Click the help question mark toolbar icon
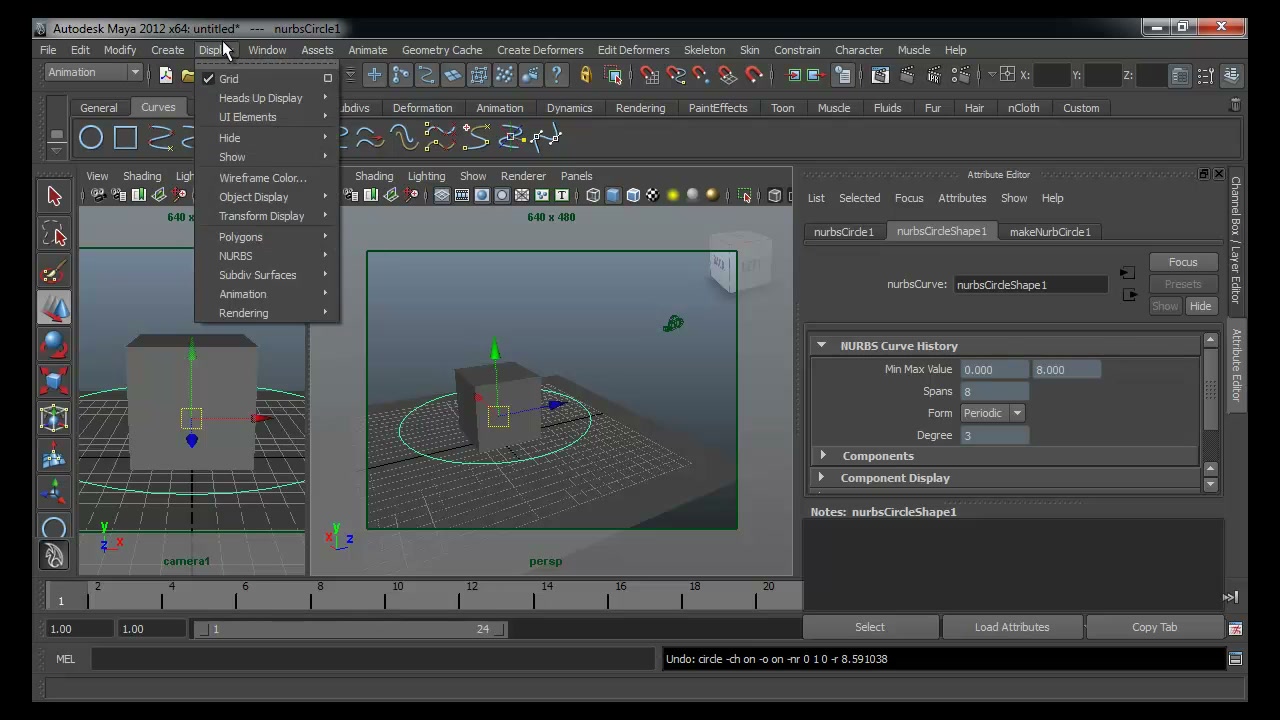The image size is (1280, 720). (x=557, y=74)
